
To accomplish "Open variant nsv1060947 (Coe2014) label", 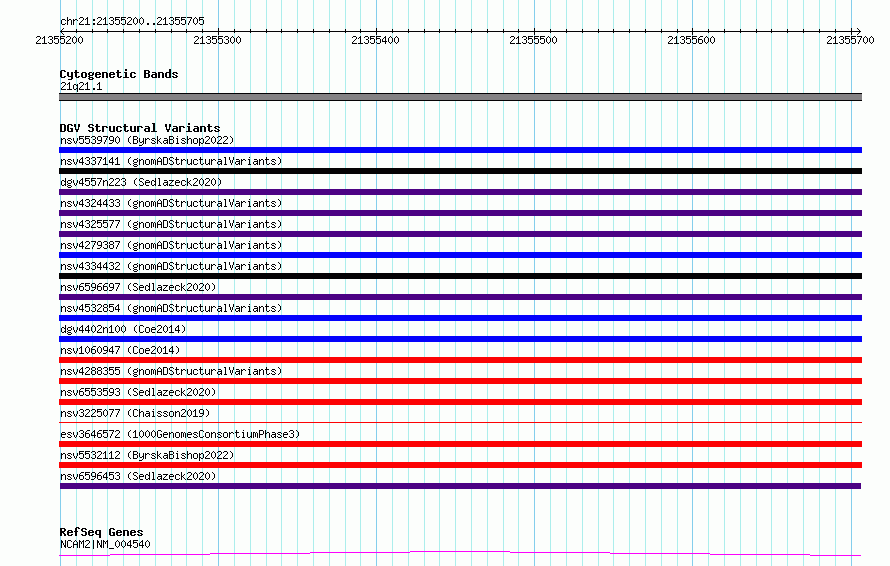I will tap(120, 350).
